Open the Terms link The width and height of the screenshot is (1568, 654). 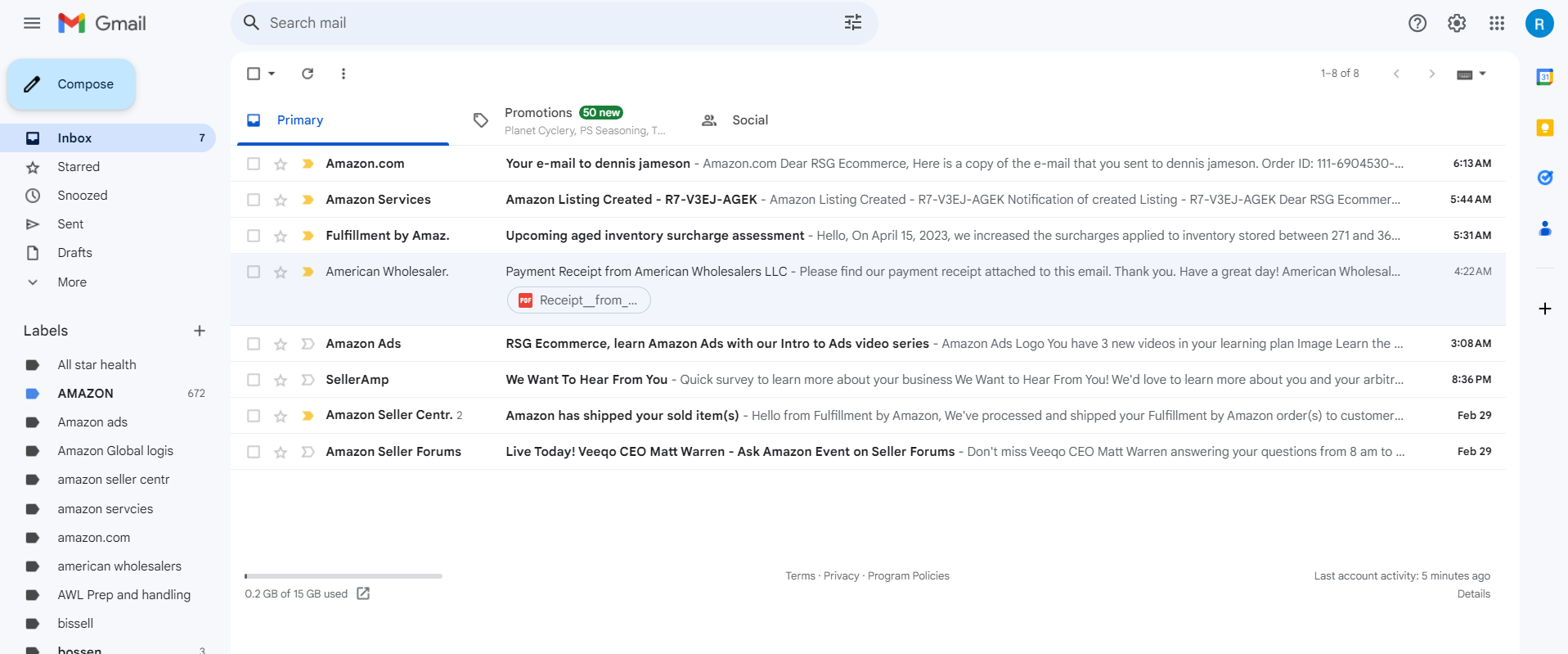click(800, 576)
